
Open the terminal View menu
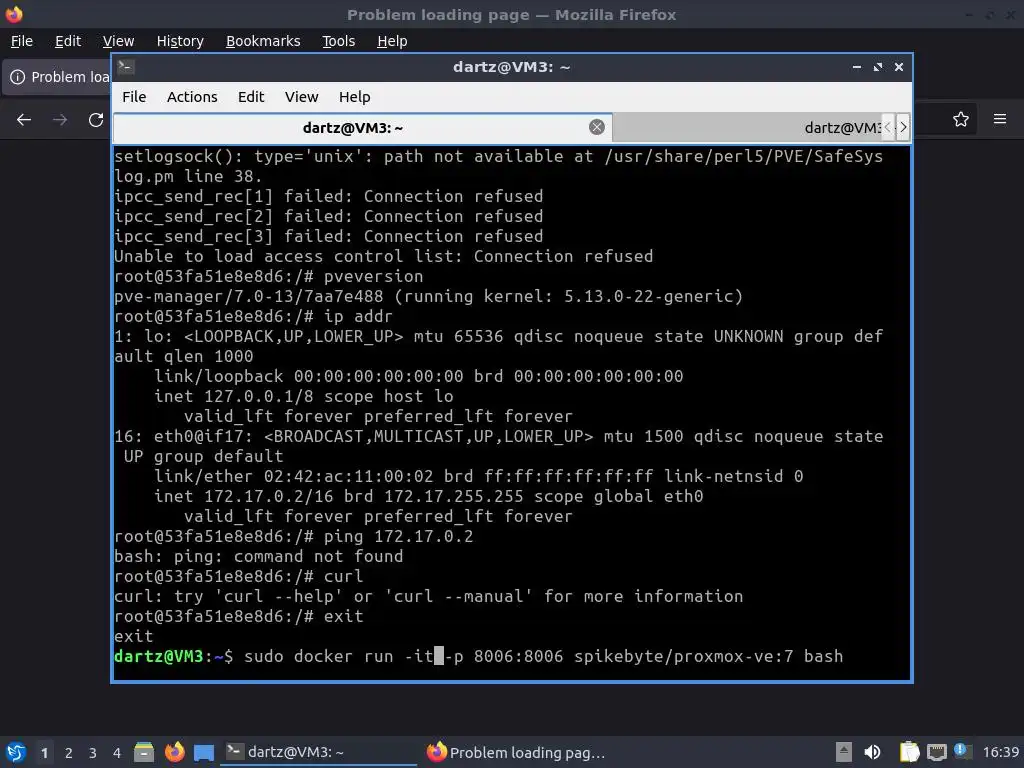[x=301, y=97]
